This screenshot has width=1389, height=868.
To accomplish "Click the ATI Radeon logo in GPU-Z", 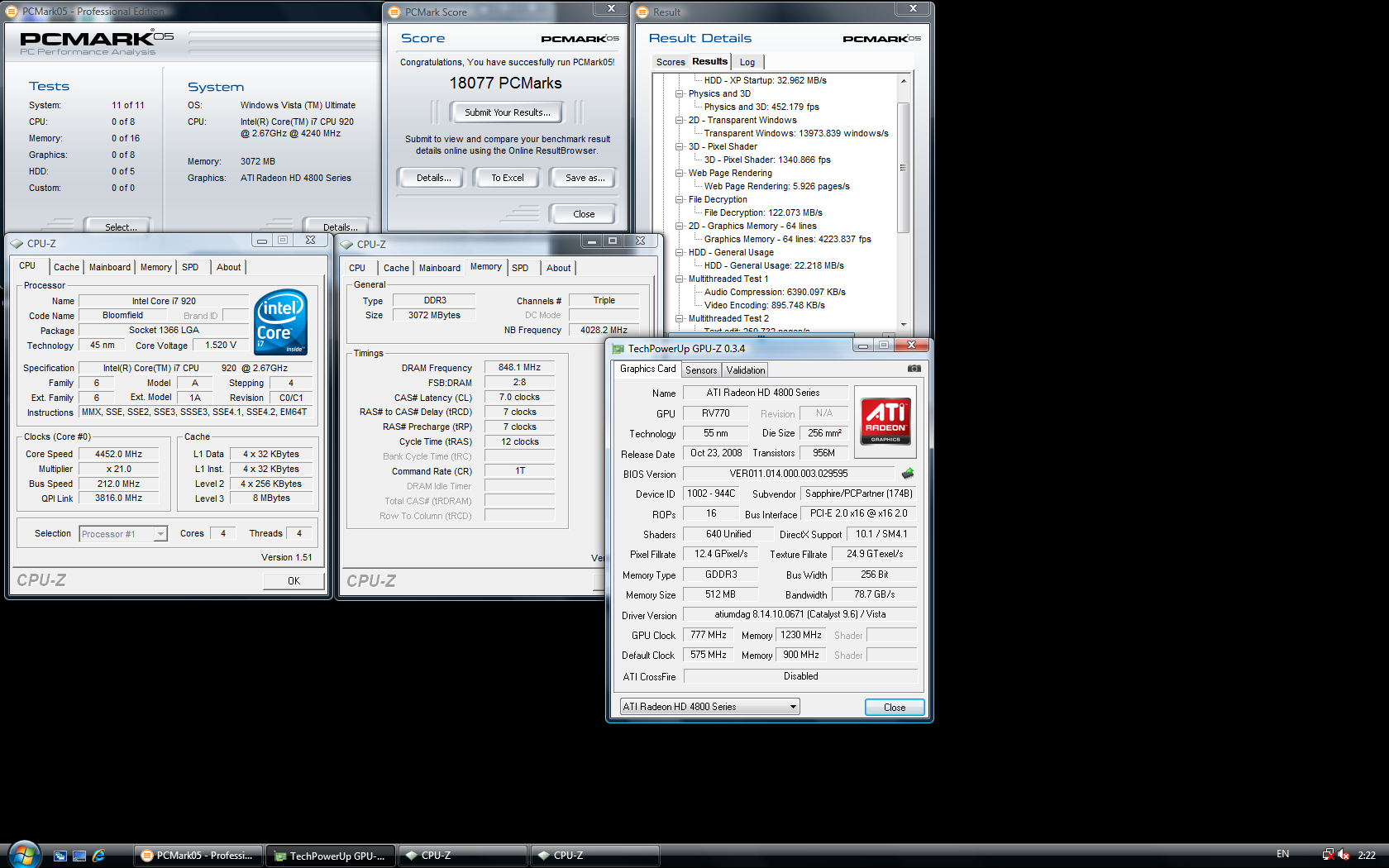I will click(x=885, y=420).
